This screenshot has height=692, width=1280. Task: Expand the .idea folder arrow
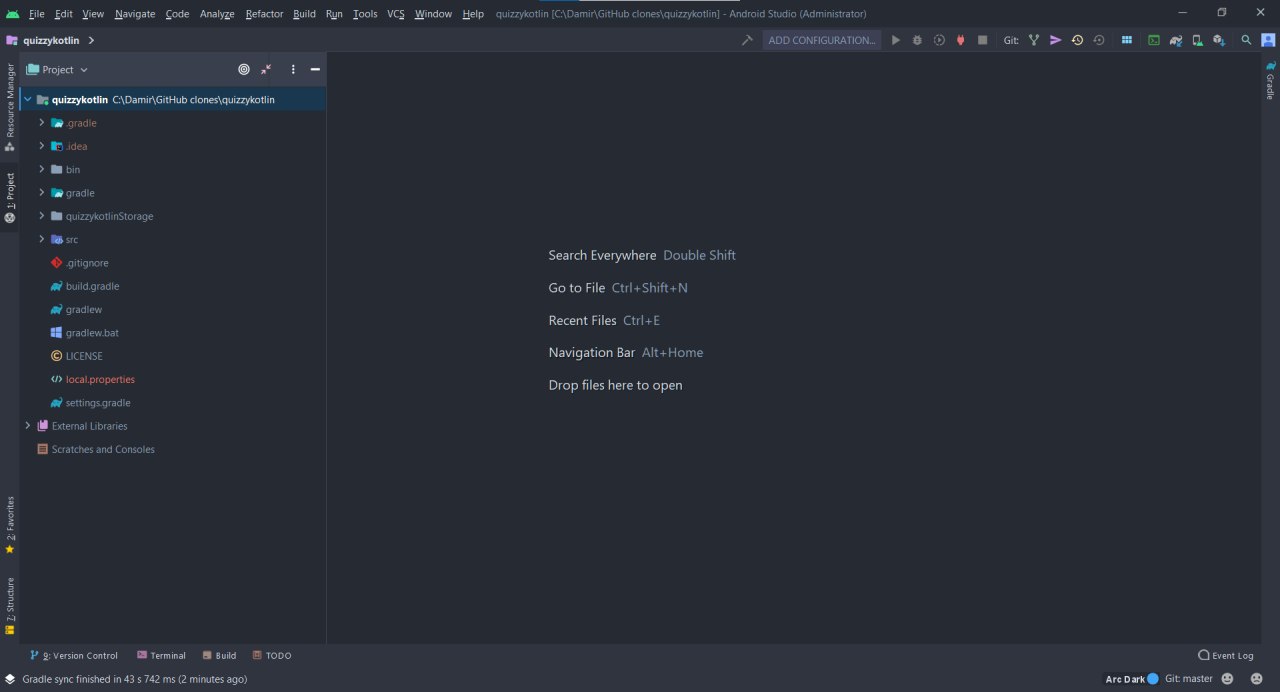(42, 146)
